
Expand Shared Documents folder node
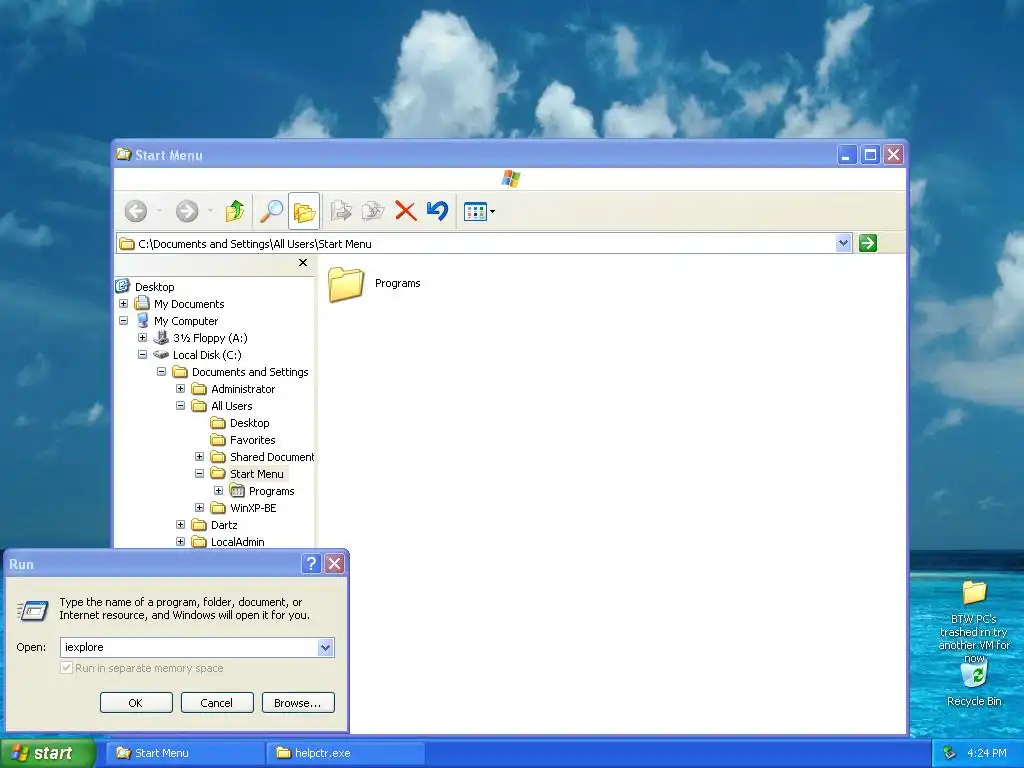(199, 456)
